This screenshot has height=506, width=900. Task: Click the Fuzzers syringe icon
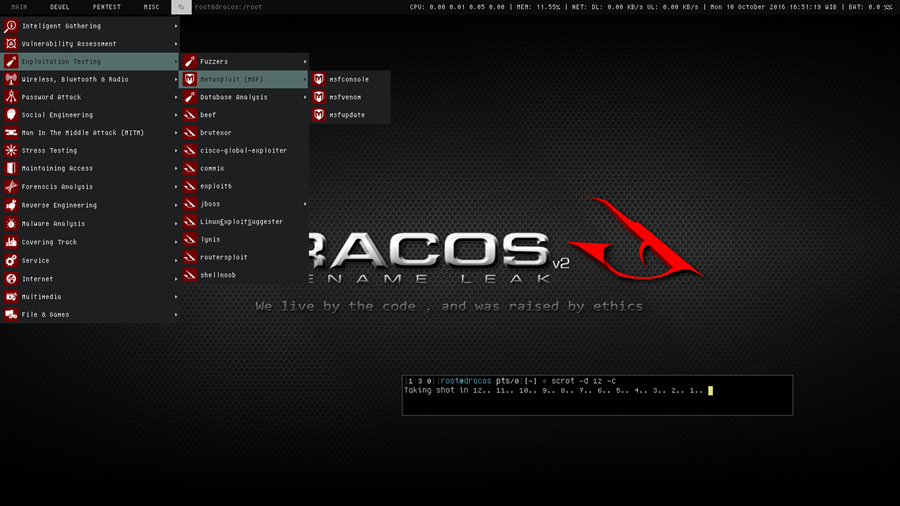coord(189,61)
